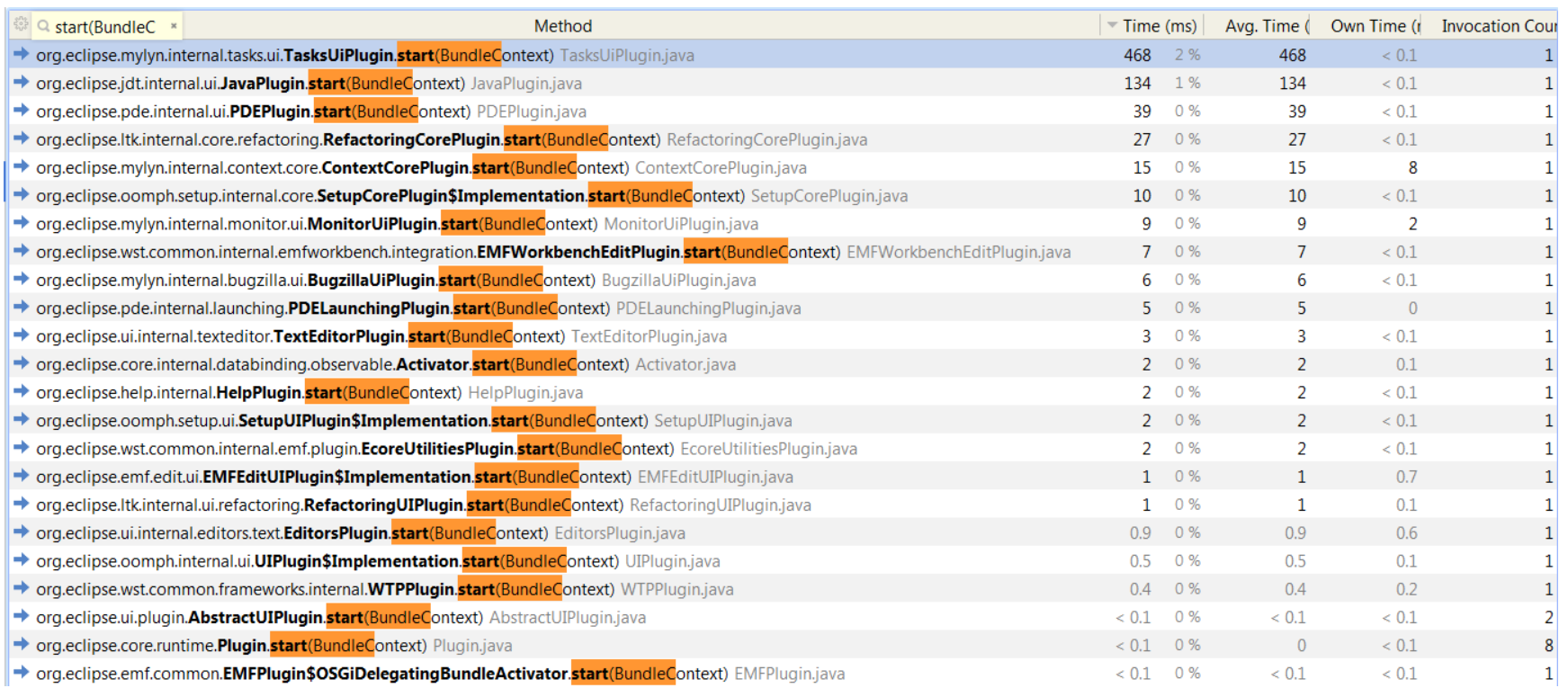1568x697 pixels.
Task: Click arrow icon beside ContextCorePlugin.start row
Action: [21, 167]
